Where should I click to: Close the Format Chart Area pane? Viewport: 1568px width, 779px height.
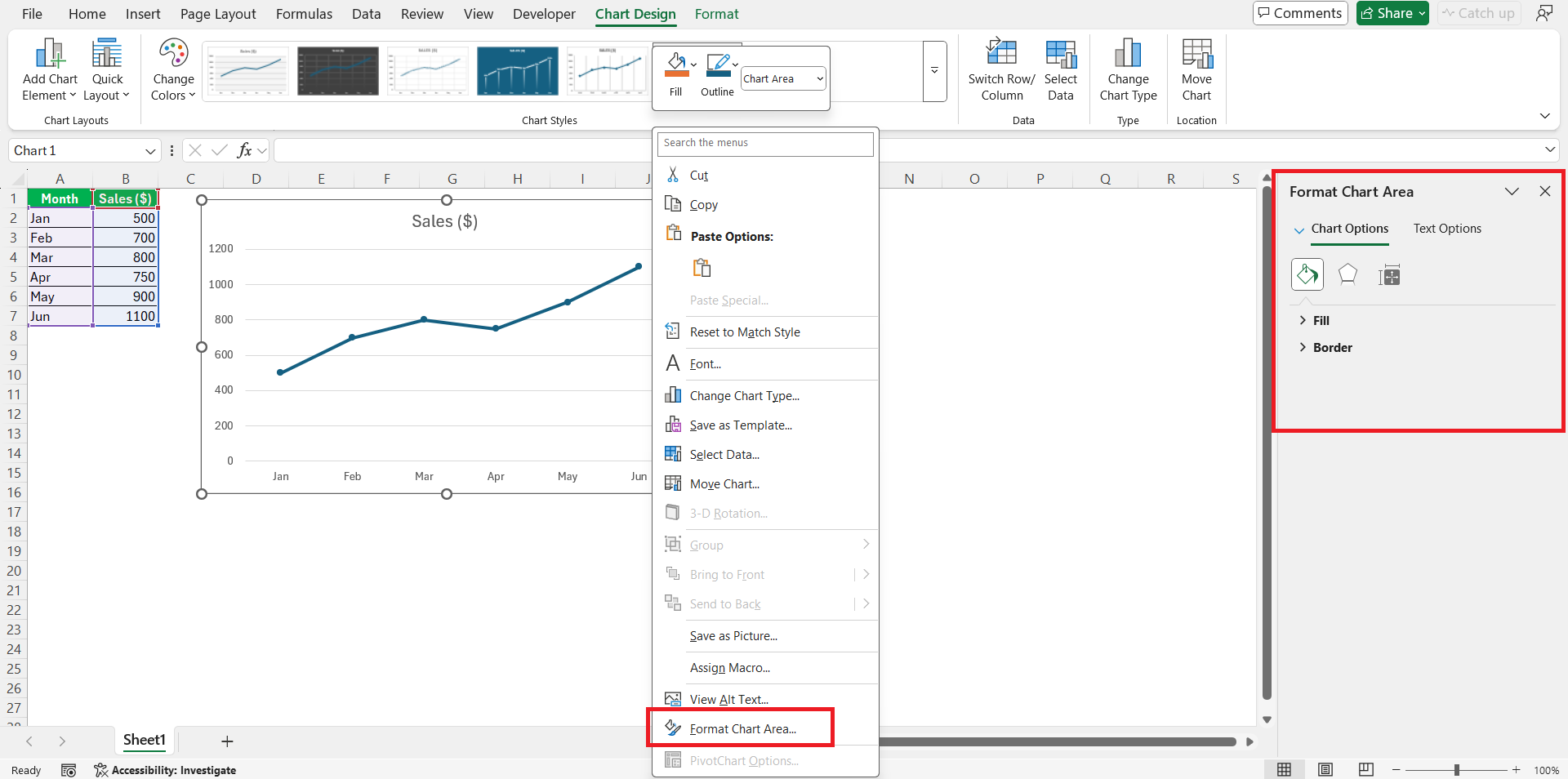click(x=1544, y=191)
